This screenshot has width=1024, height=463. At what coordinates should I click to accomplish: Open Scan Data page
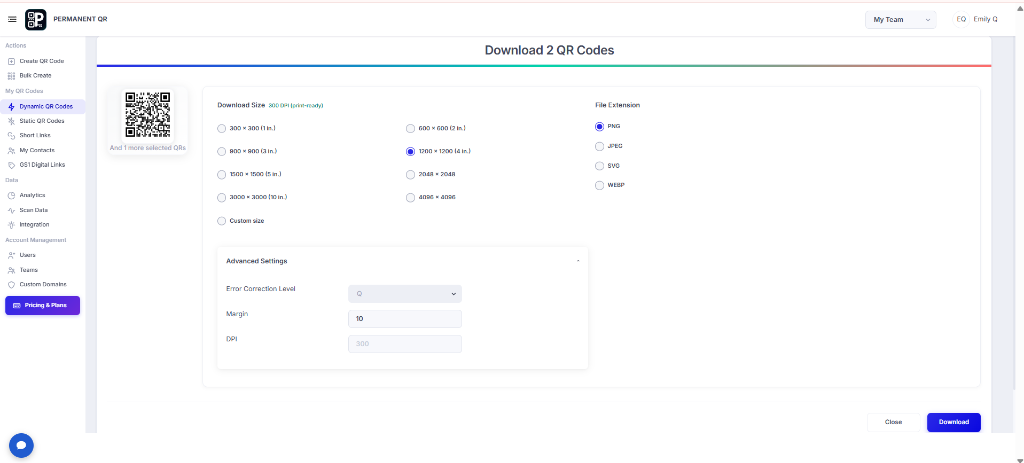(33, 210)
